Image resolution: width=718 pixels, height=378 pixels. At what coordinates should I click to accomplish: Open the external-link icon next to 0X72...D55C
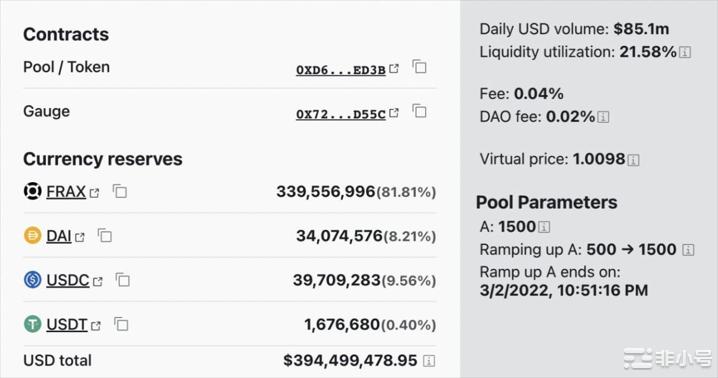click(394, 113)
